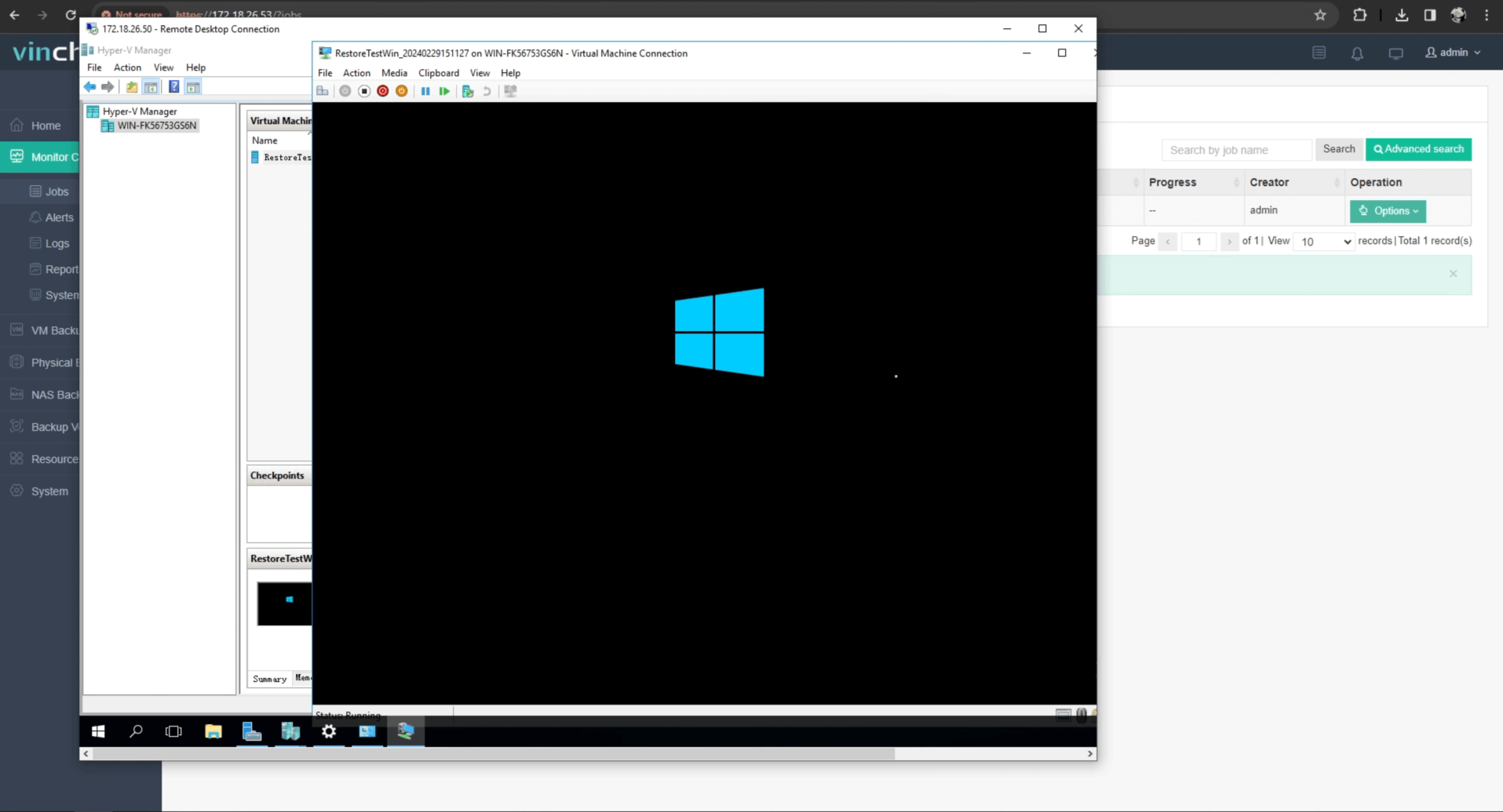The image size is (1503, 812).
Task: Open VM Connection Action menu
Action: pyautogui.click(x=356, y=73)
